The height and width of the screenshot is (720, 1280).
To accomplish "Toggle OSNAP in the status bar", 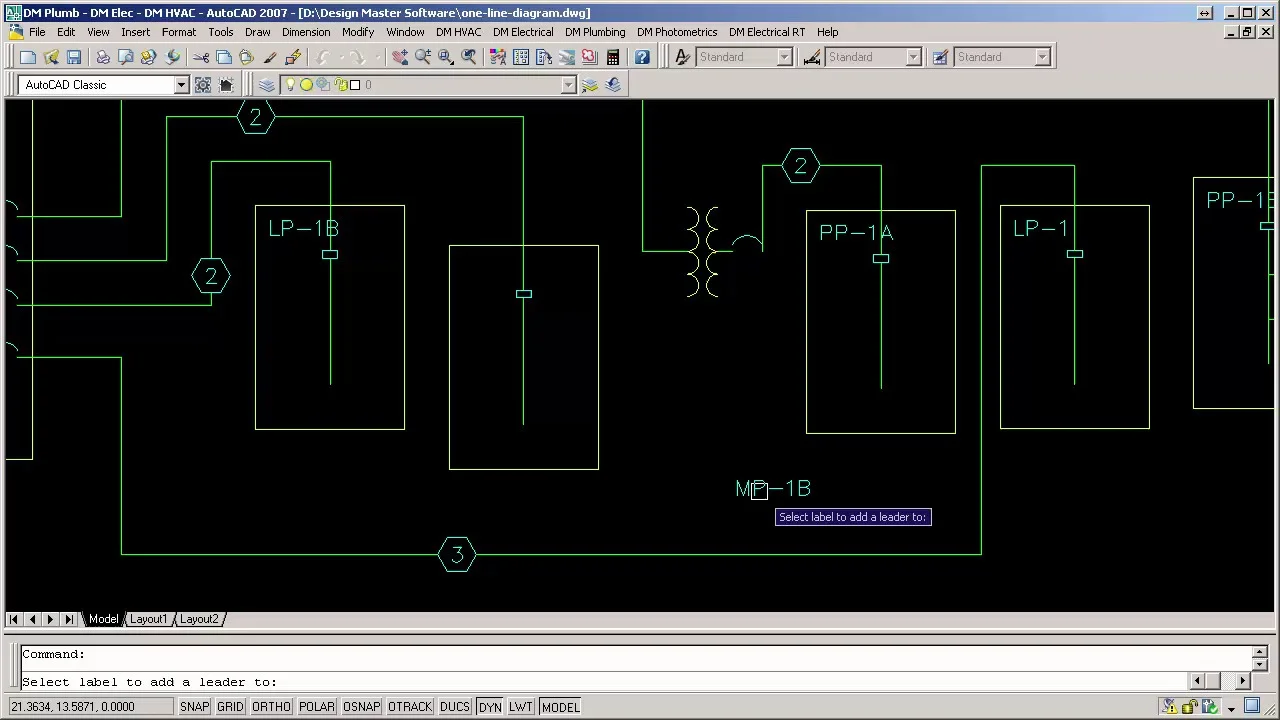I will [x=361, y=707].
